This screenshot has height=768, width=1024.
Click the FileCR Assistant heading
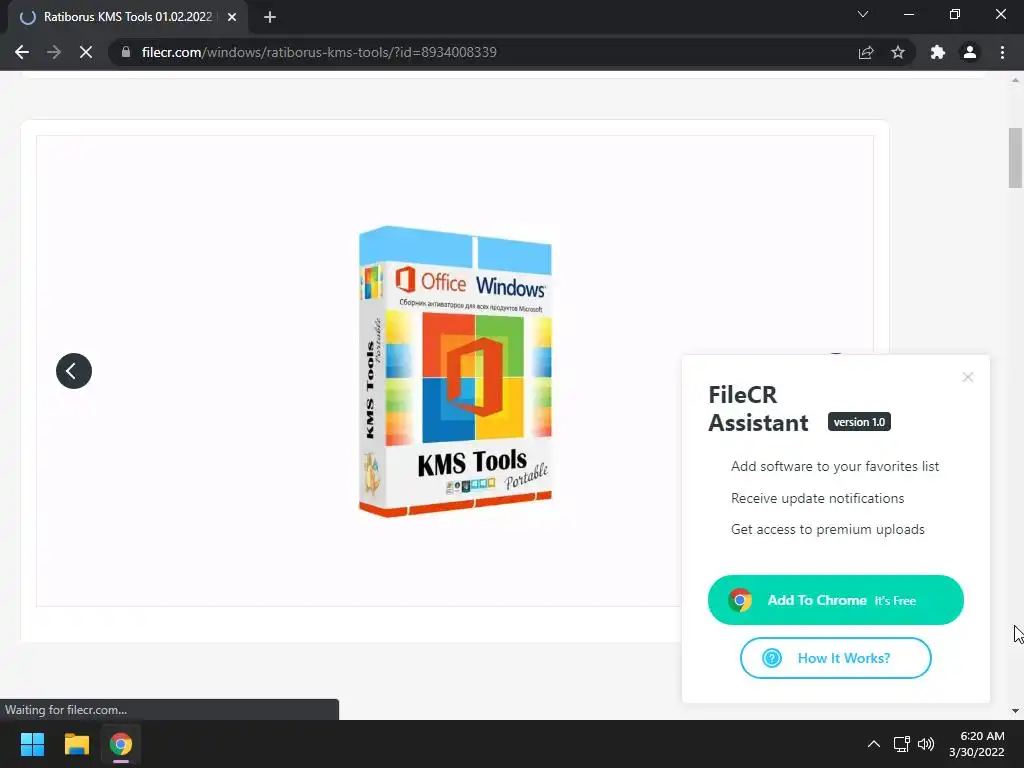pyautogui.click(x=758, y=409)
